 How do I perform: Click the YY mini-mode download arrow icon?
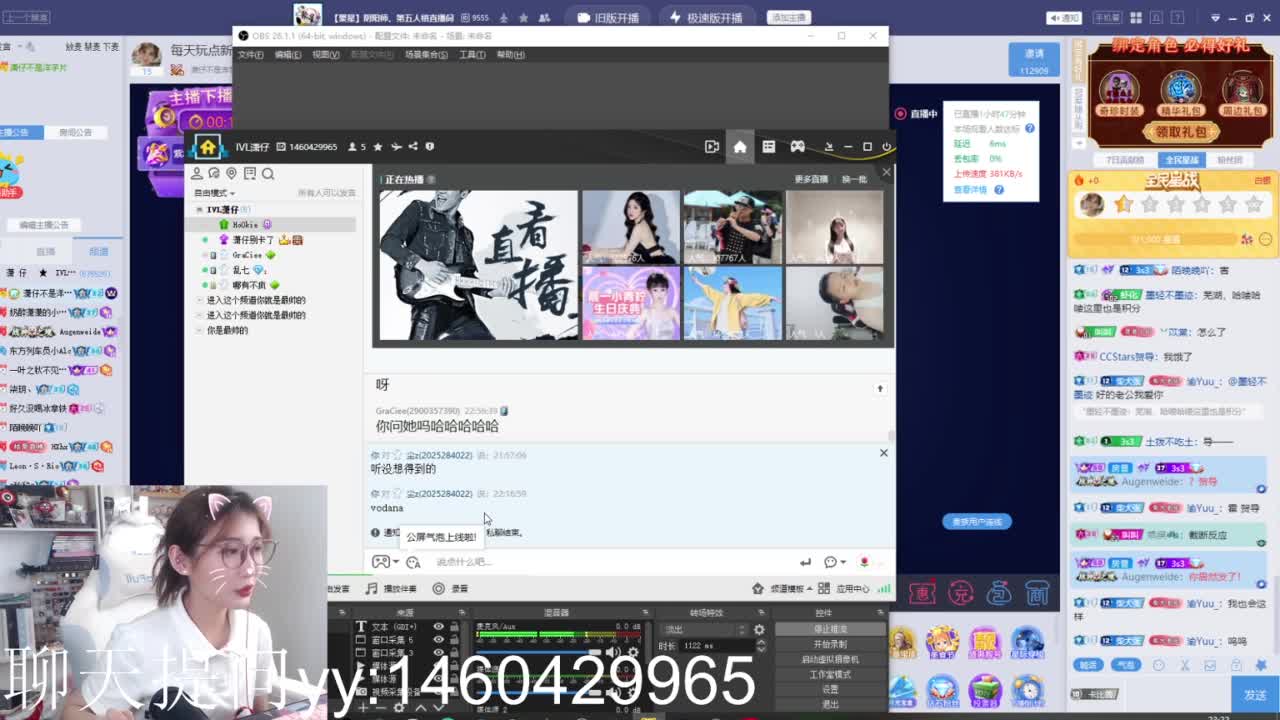pyautogui.click(x=828, y=147)
